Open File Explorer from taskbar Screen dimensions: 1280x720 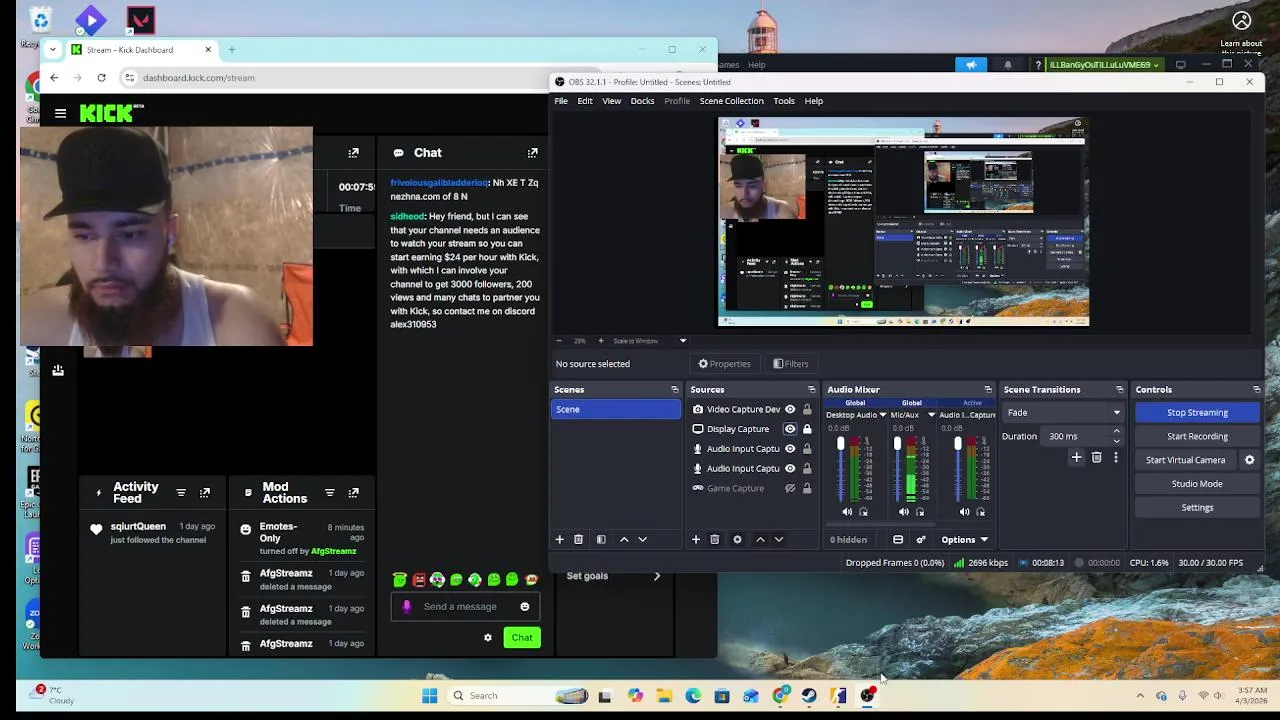pos(664,696)
